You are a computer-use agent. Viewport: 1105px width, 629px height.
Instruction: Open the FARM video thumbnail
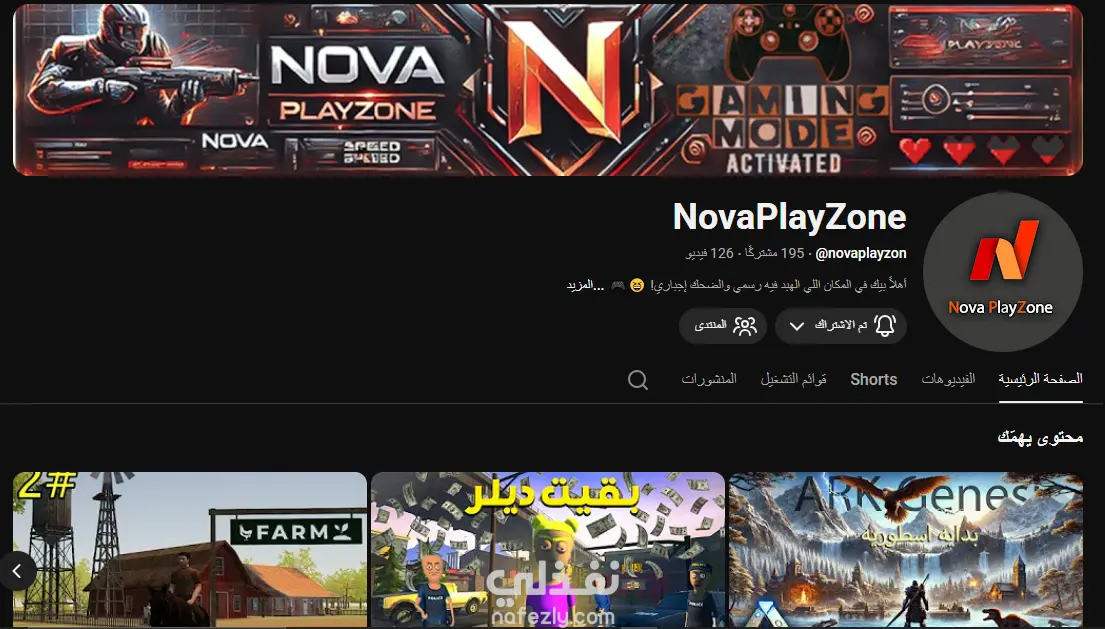pyautogui.click(x=190, y=550)
